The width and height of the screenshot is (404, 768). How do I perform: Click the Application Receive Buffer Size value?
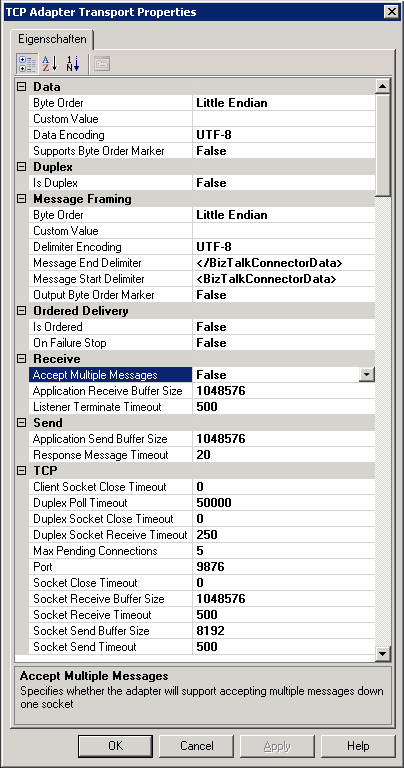(x=284, y=391)
